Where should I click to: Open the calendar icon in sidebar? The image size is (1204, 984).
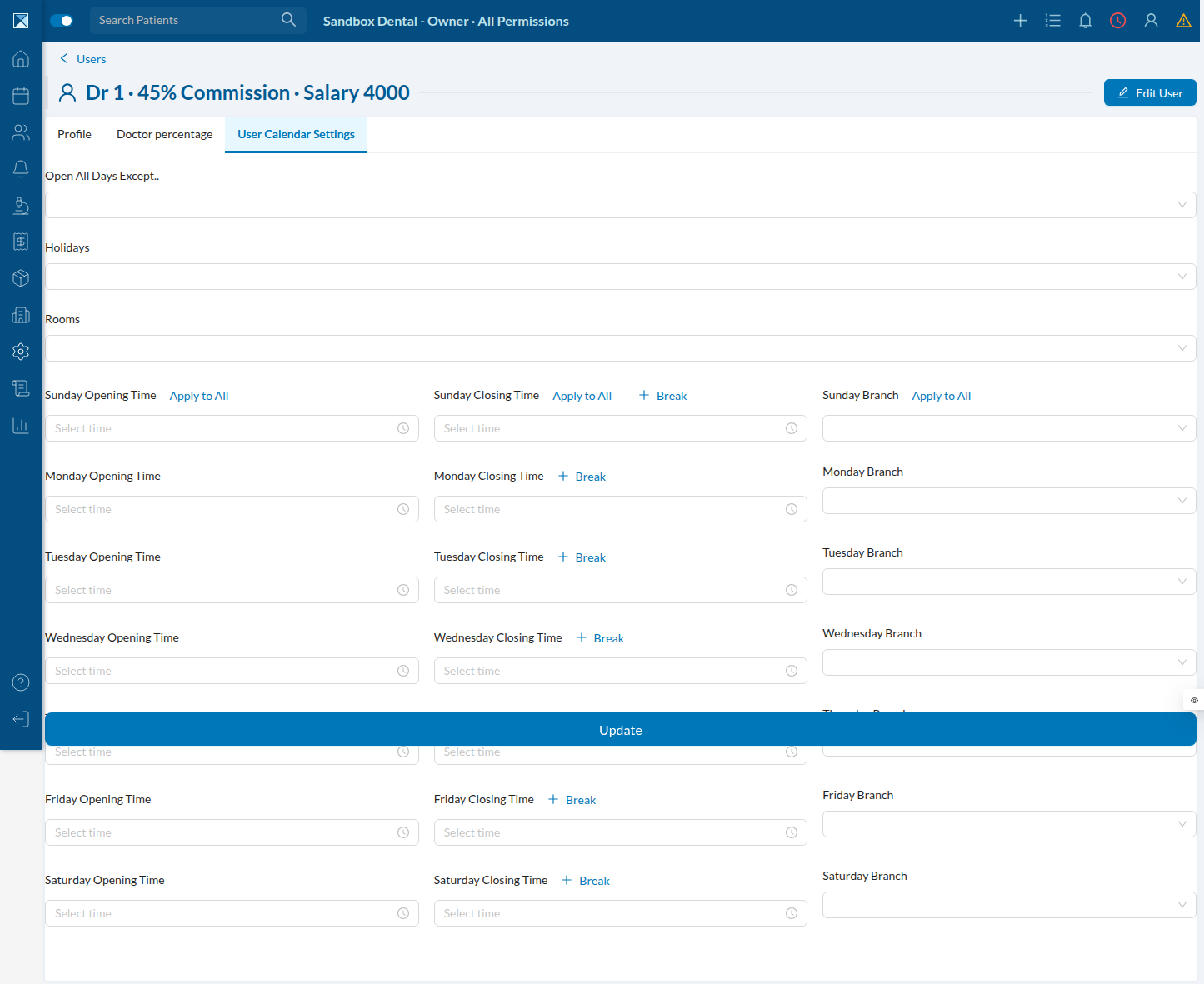[21, 96]
